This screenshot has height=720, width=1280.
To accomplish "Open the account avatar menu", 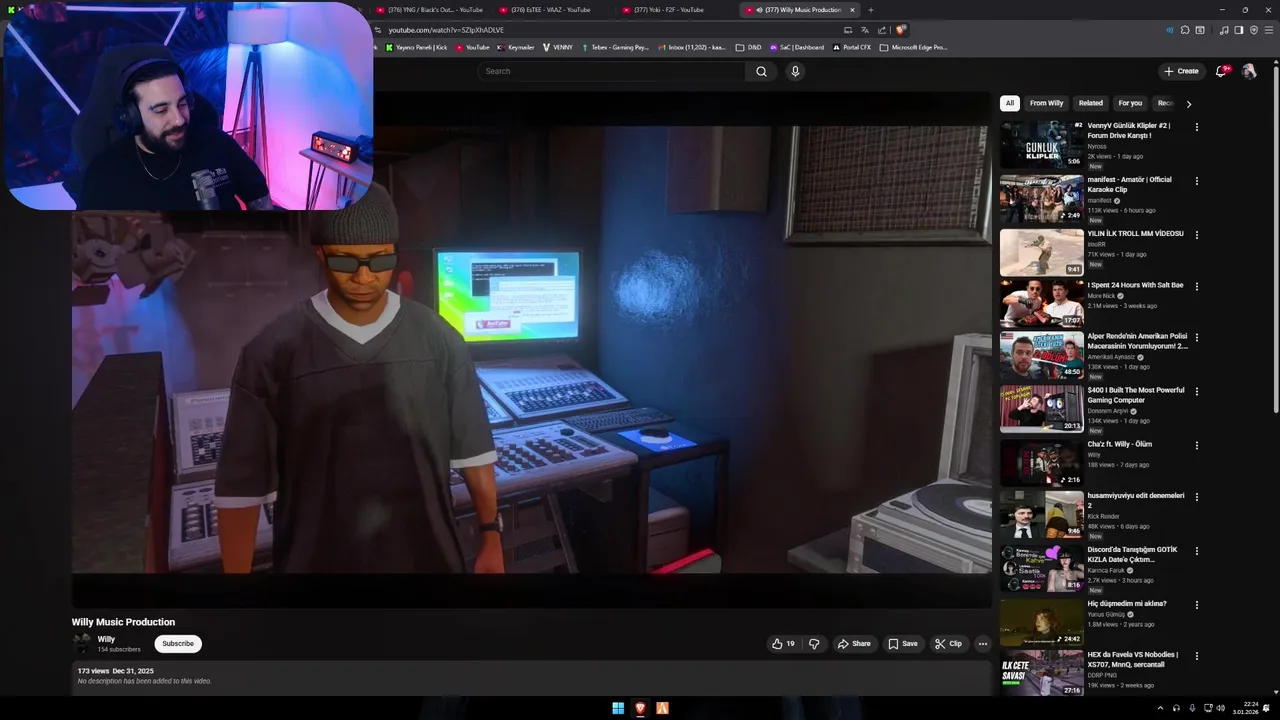I will [x=1249, y=71].
